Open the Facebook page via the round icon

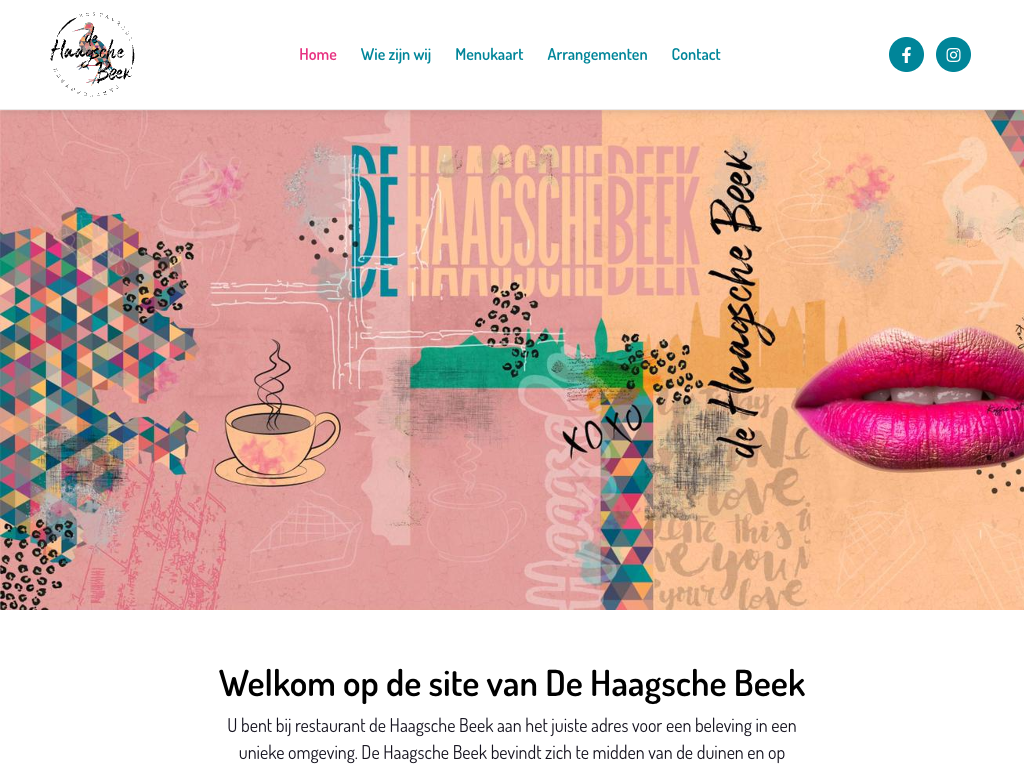coord(906,55)
